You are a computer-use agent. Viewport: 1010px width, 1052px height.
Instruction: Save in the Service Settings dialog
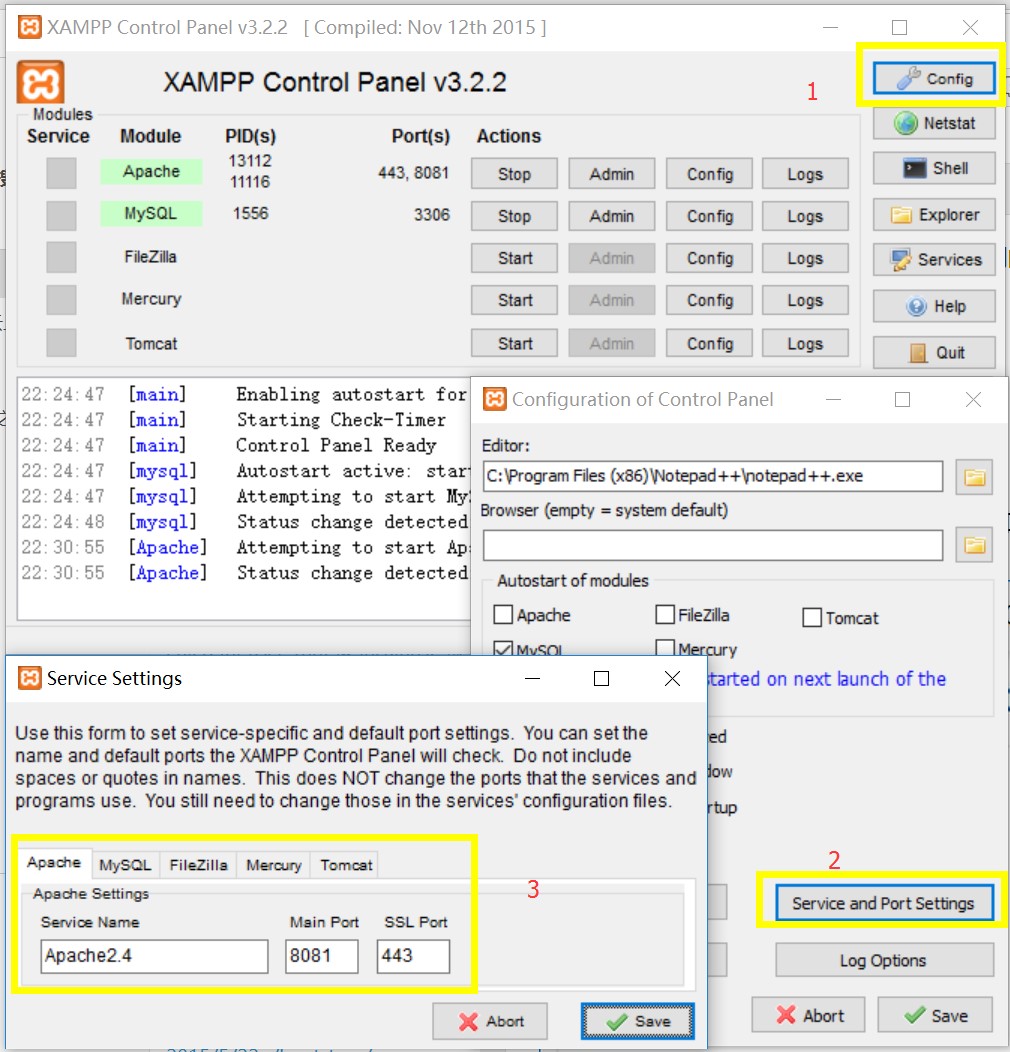click(638, 1021)
